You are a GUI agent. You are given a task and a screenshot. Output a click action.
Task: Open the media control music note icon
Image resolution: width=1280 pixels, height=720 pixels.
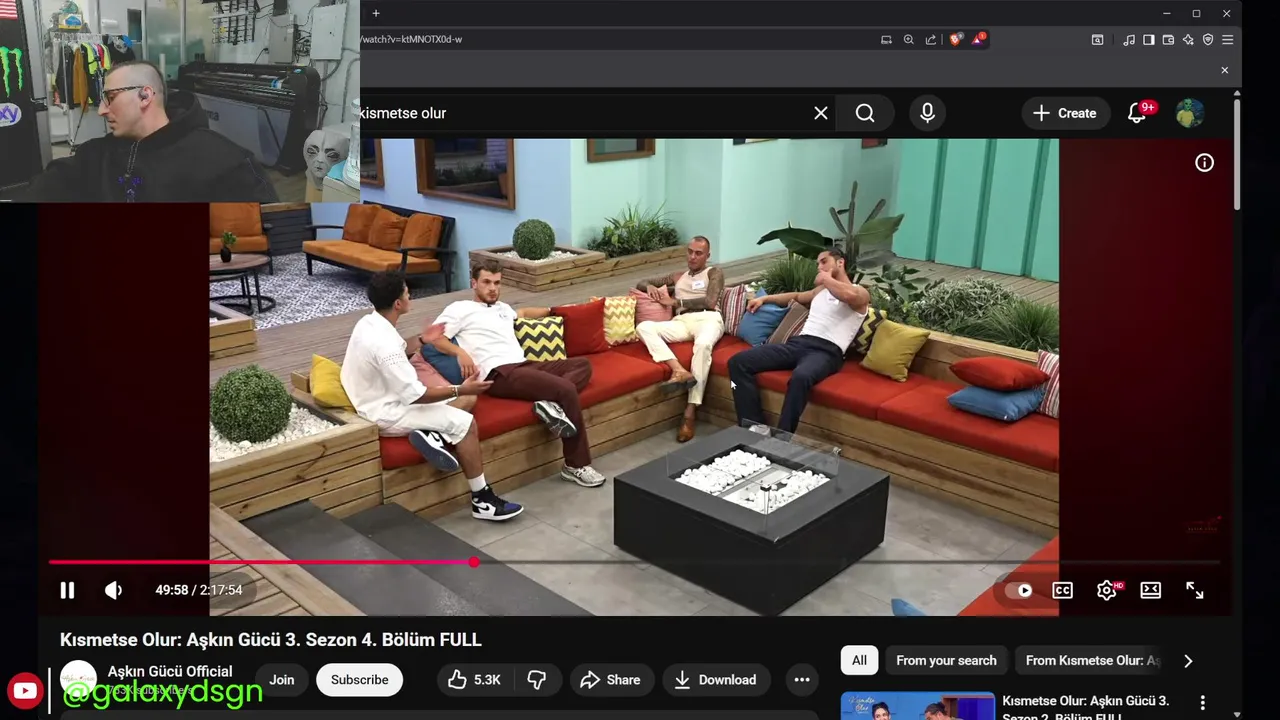click(x=1129, y=39)
